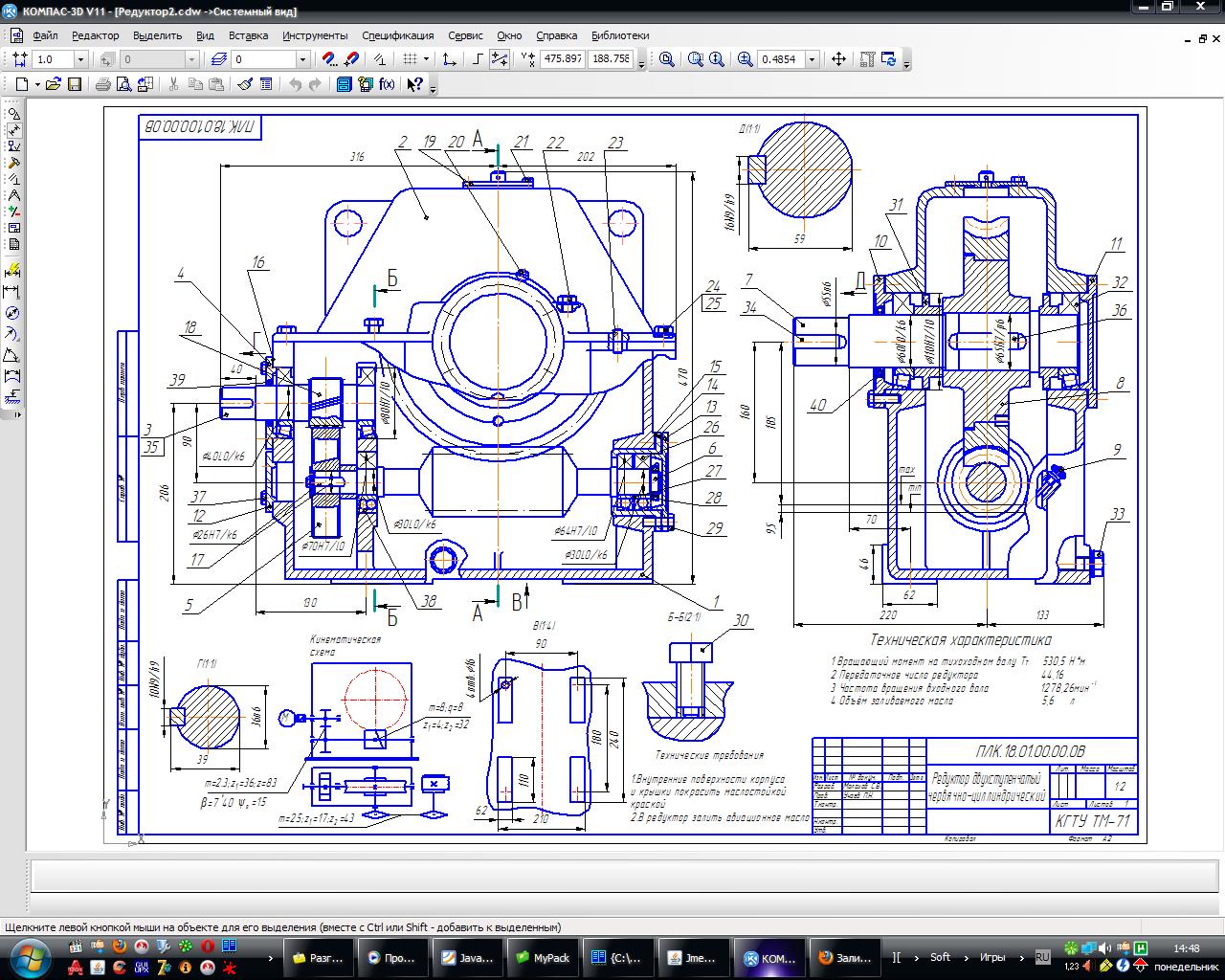Click the pan view crossed-arrows icon

coord(838,59)
